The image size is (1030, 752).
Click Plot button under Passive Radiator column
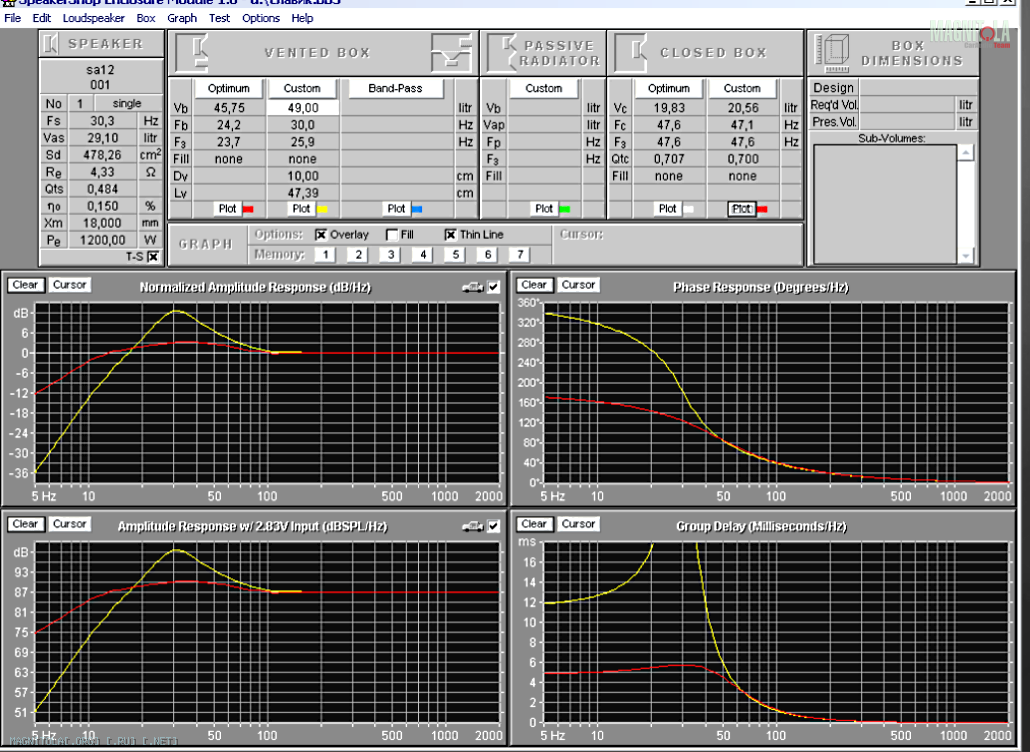tap(544, 209)
